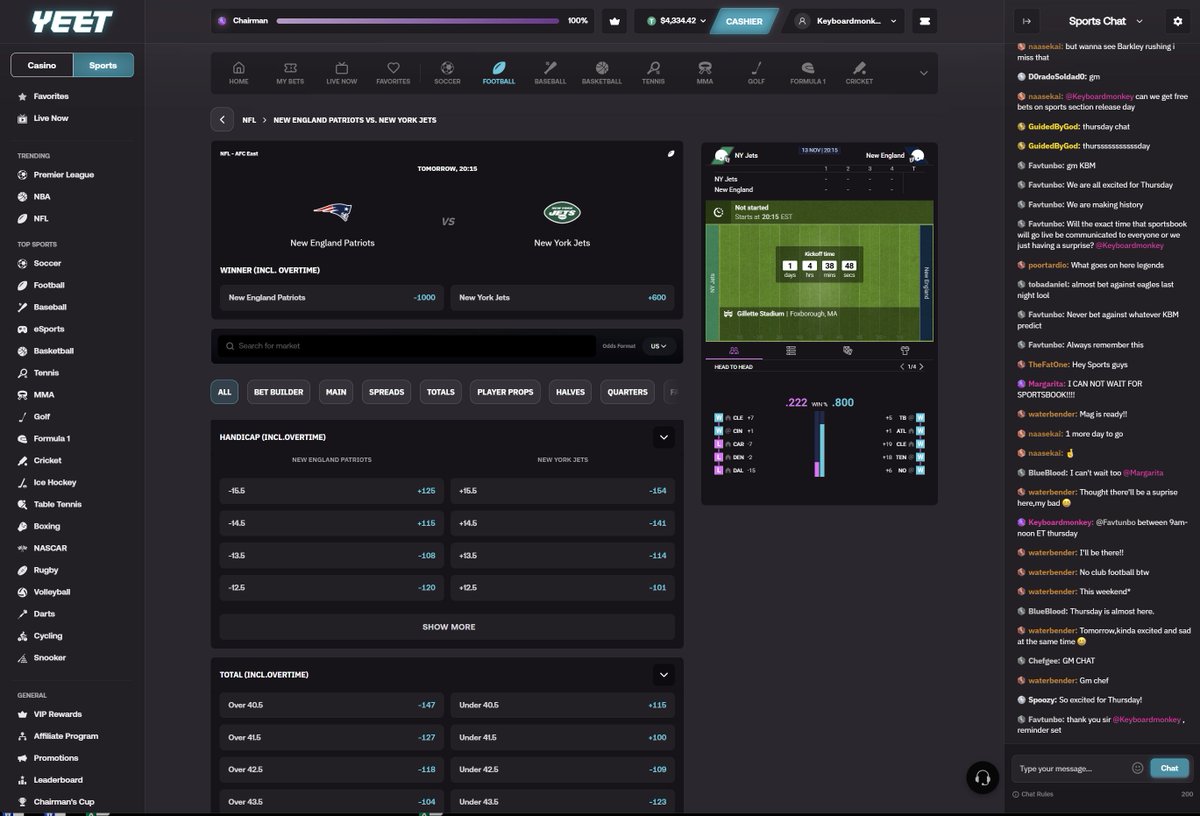Screen dimensions: 1200x816
Task: Show standings table tab in match widget
Action: (791, 350)
